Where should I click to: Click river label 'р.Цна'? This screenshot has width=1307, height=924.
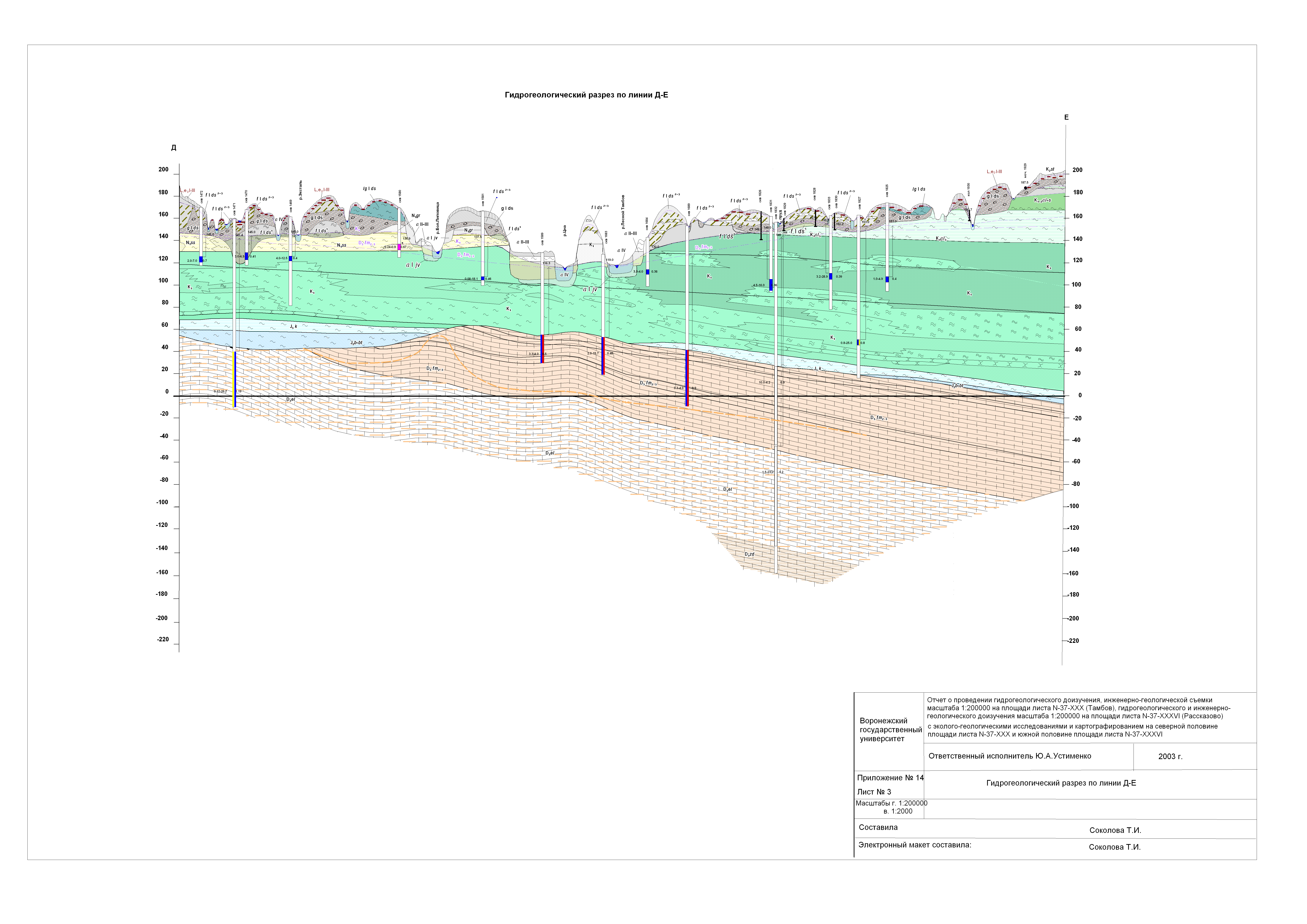click(565, 230)
